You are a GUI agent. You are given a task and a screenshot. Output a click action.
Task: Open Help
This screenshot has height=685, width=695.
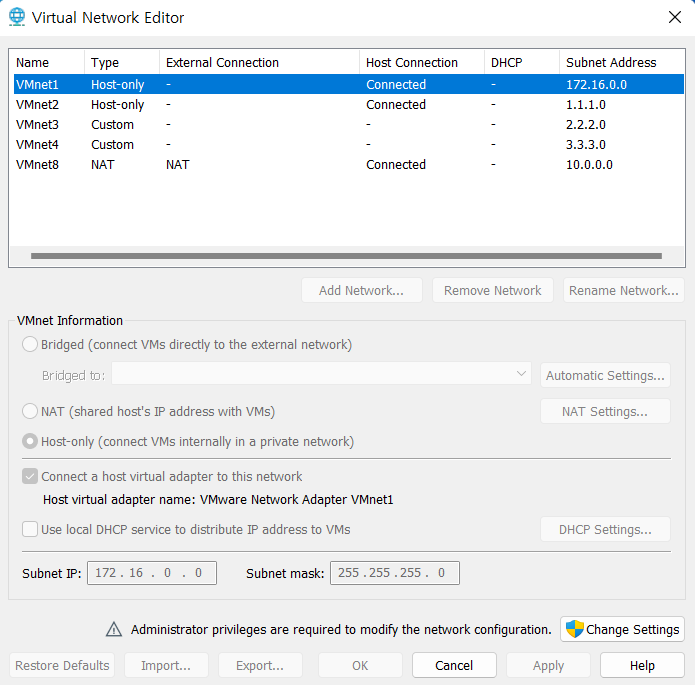[x=642, y=665]
